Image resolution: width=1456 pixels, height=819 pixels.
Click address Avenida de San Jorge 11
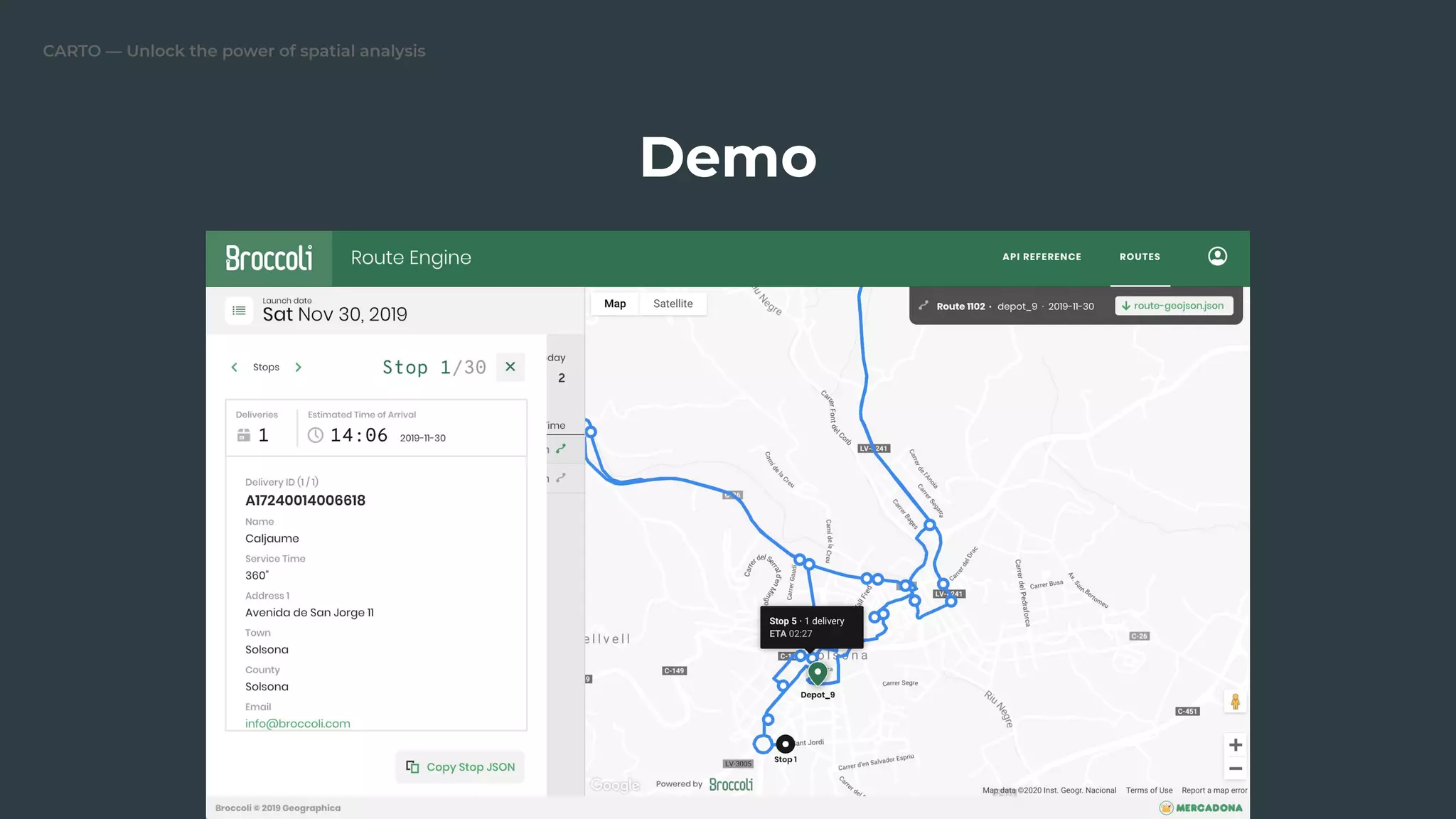[x=309, y=613]
